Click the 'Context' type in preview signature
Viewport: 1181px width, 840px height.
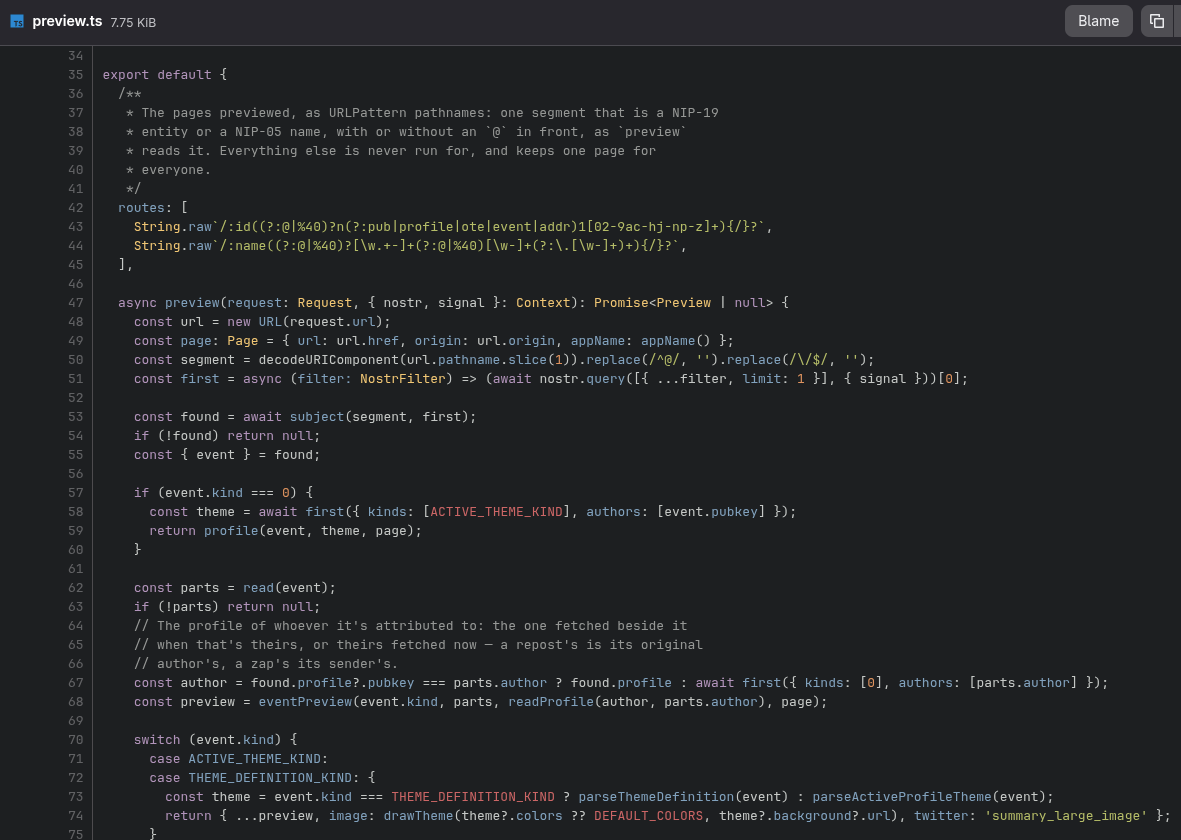(x=543, y=302)
